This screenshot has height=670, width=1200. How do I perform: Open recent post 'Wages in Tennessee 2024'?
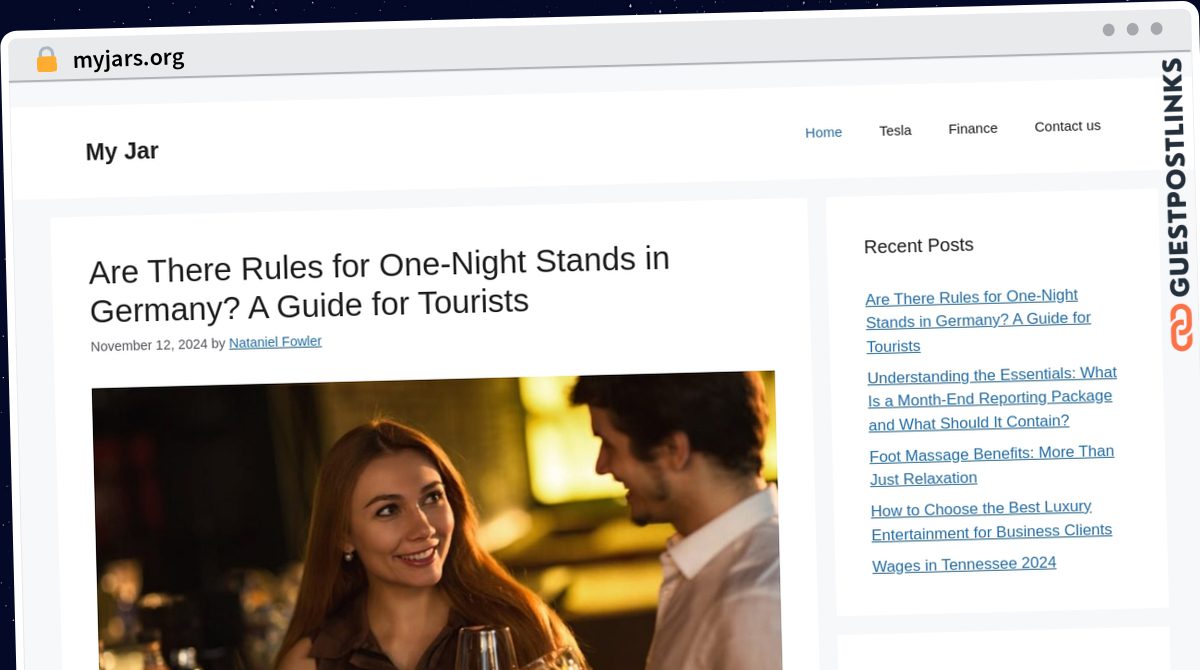pyautogui.click(x=964, y=564)
